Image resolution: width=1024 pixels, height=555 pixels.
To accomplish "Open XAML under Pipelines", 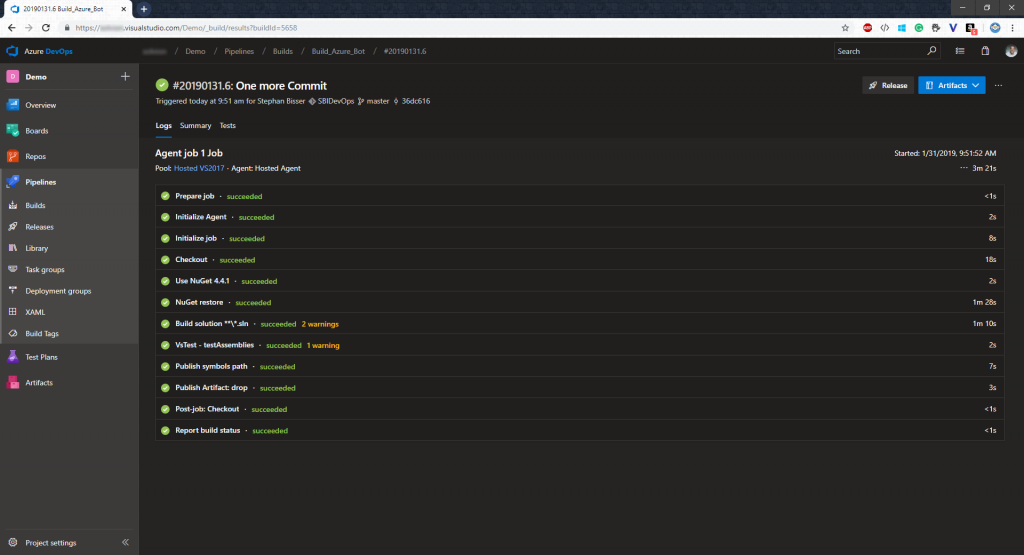I will pos(35,312).
